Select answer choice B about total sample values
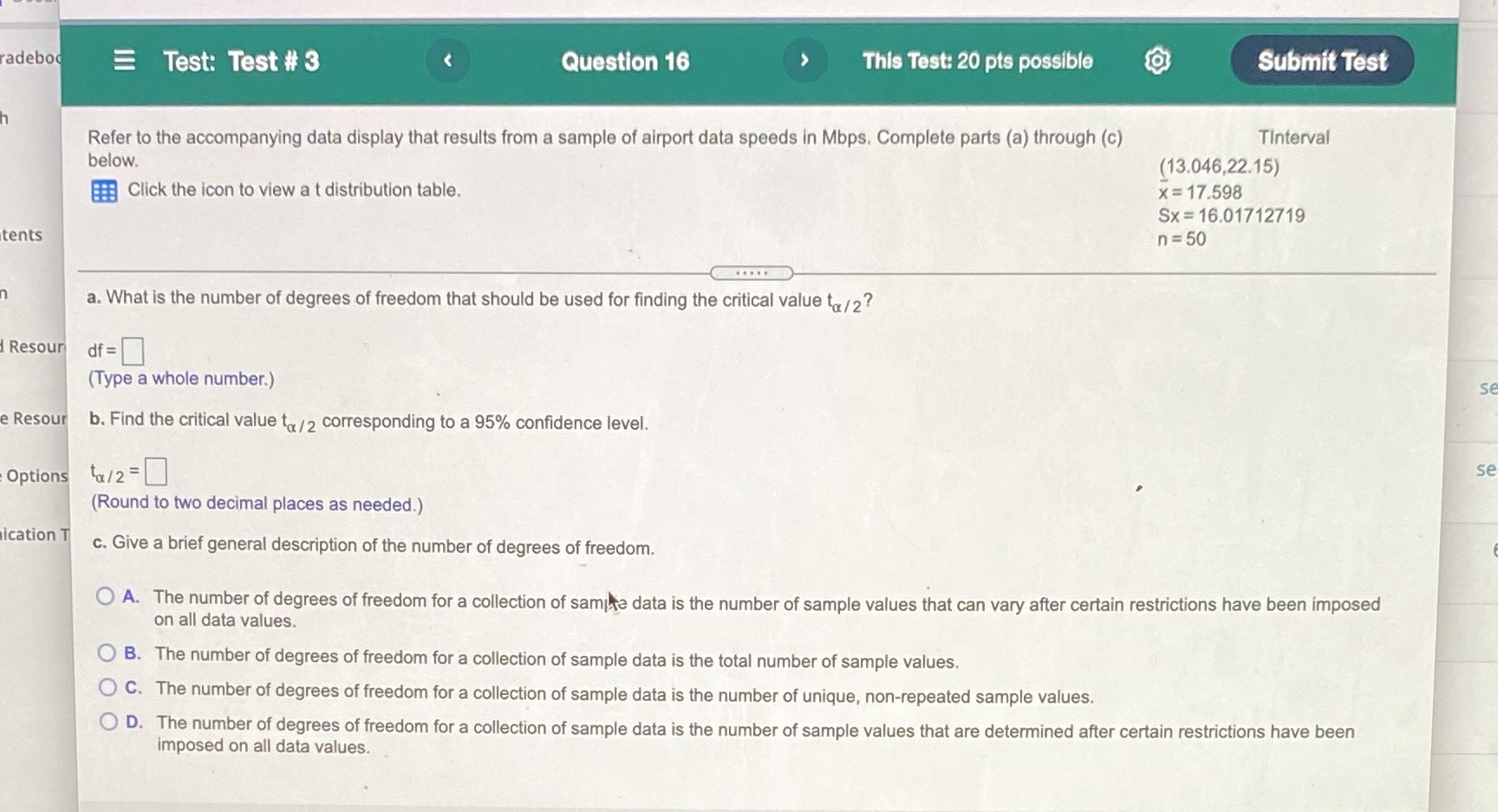This screenshot has width=1498, height=812. (x=106, y=653)
